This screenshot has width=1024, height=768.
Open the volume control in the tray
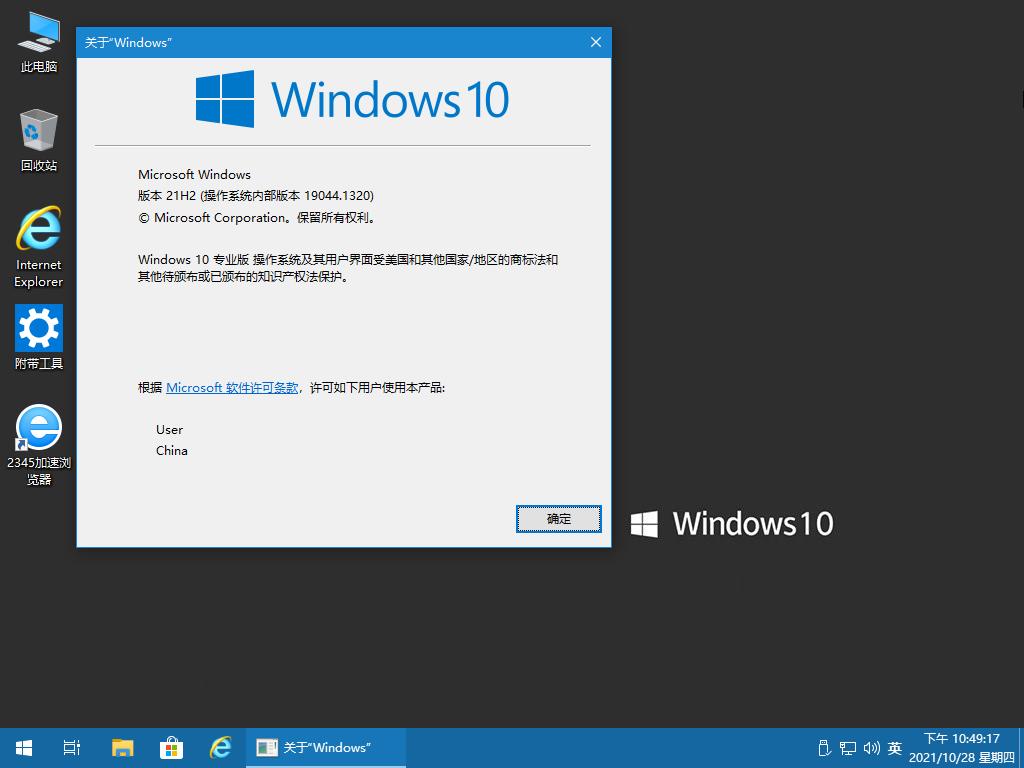point(871,748)
